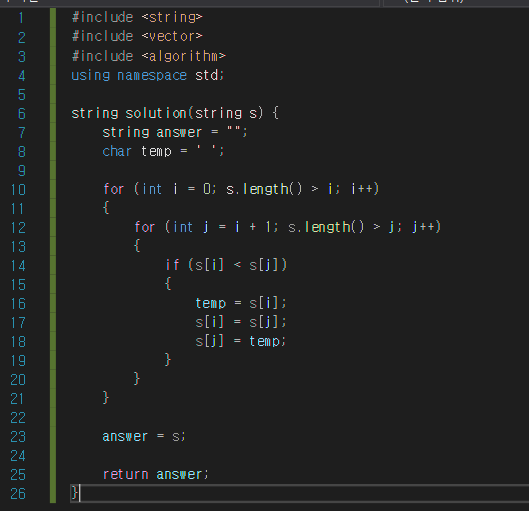Click 'using namespace std;' text
Screen dimensions: 529x511
[x=147, y=75]
